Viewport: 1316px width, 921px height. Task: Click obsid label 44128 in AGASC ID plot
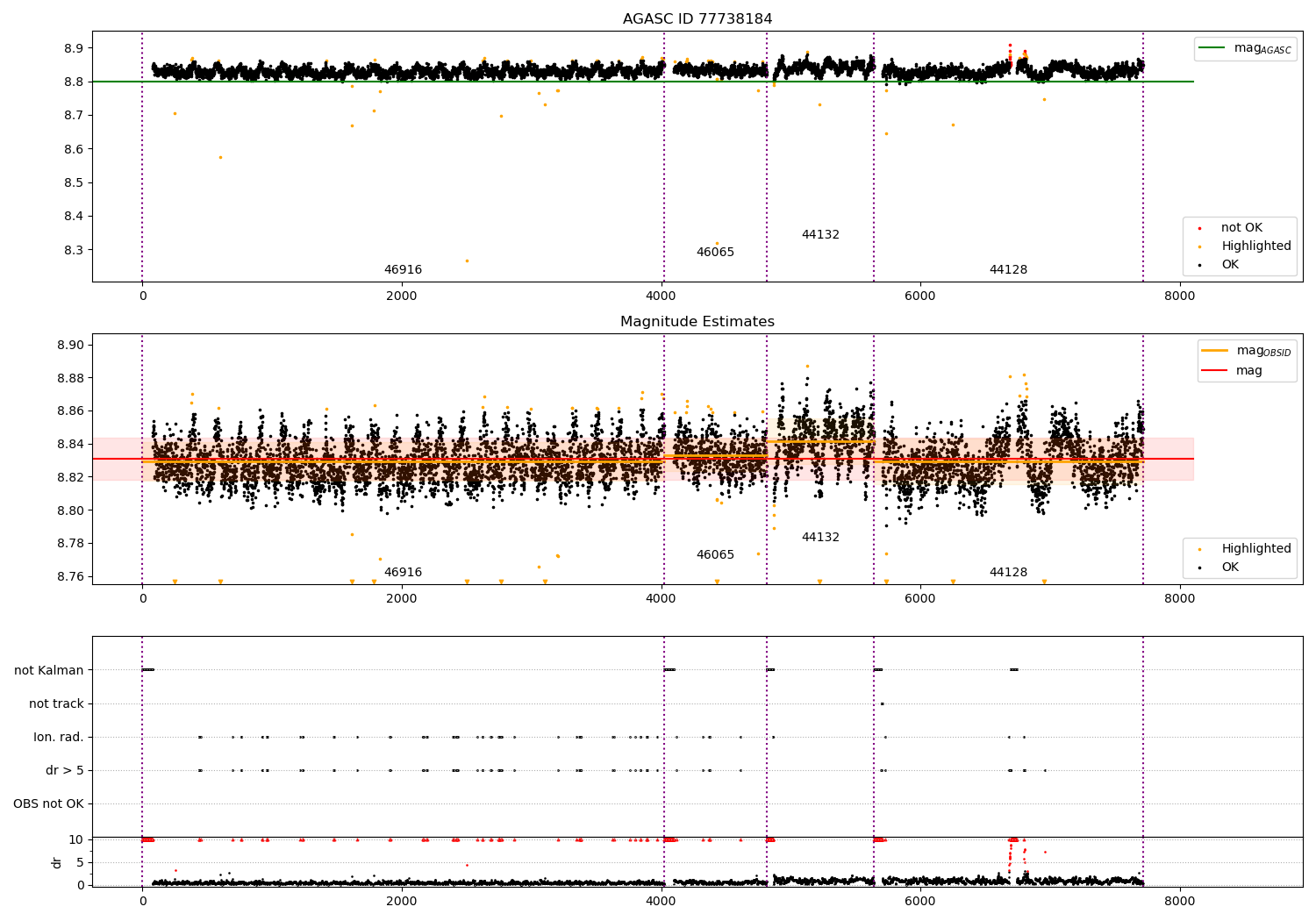click(1008, 270)
